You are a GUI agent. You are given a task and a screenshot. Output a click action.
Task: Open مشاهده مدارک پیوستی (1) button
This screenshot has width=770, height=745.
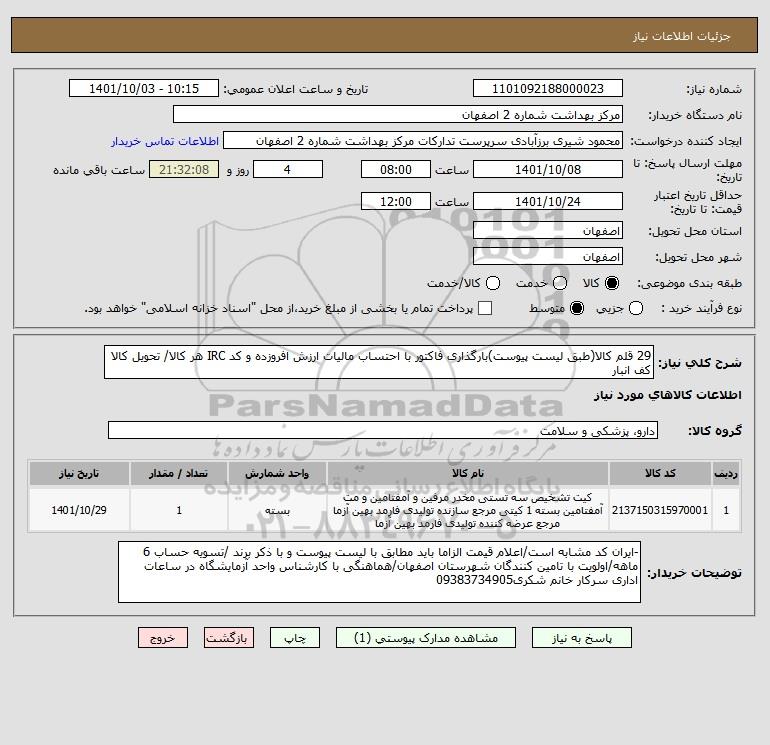426,638
